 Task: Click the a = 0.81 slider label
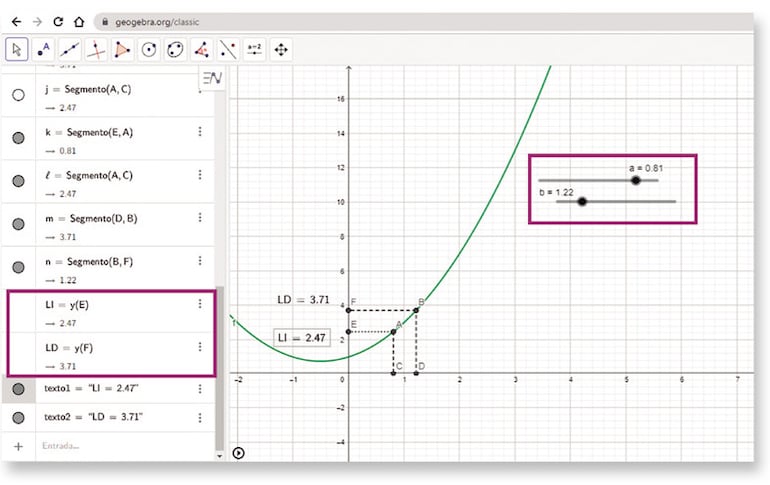tap(646, 168)
